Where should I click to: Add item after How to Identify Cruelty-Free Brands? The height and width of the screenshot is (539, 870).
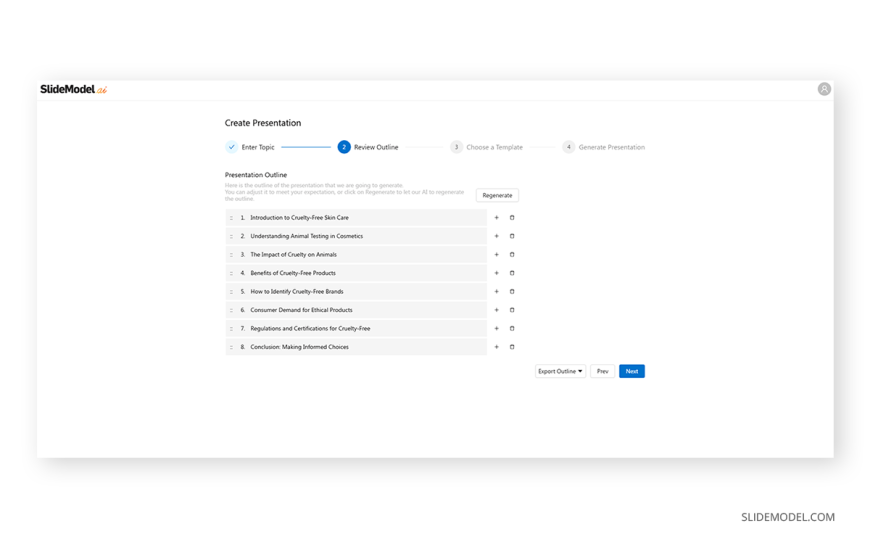(497, 291)
